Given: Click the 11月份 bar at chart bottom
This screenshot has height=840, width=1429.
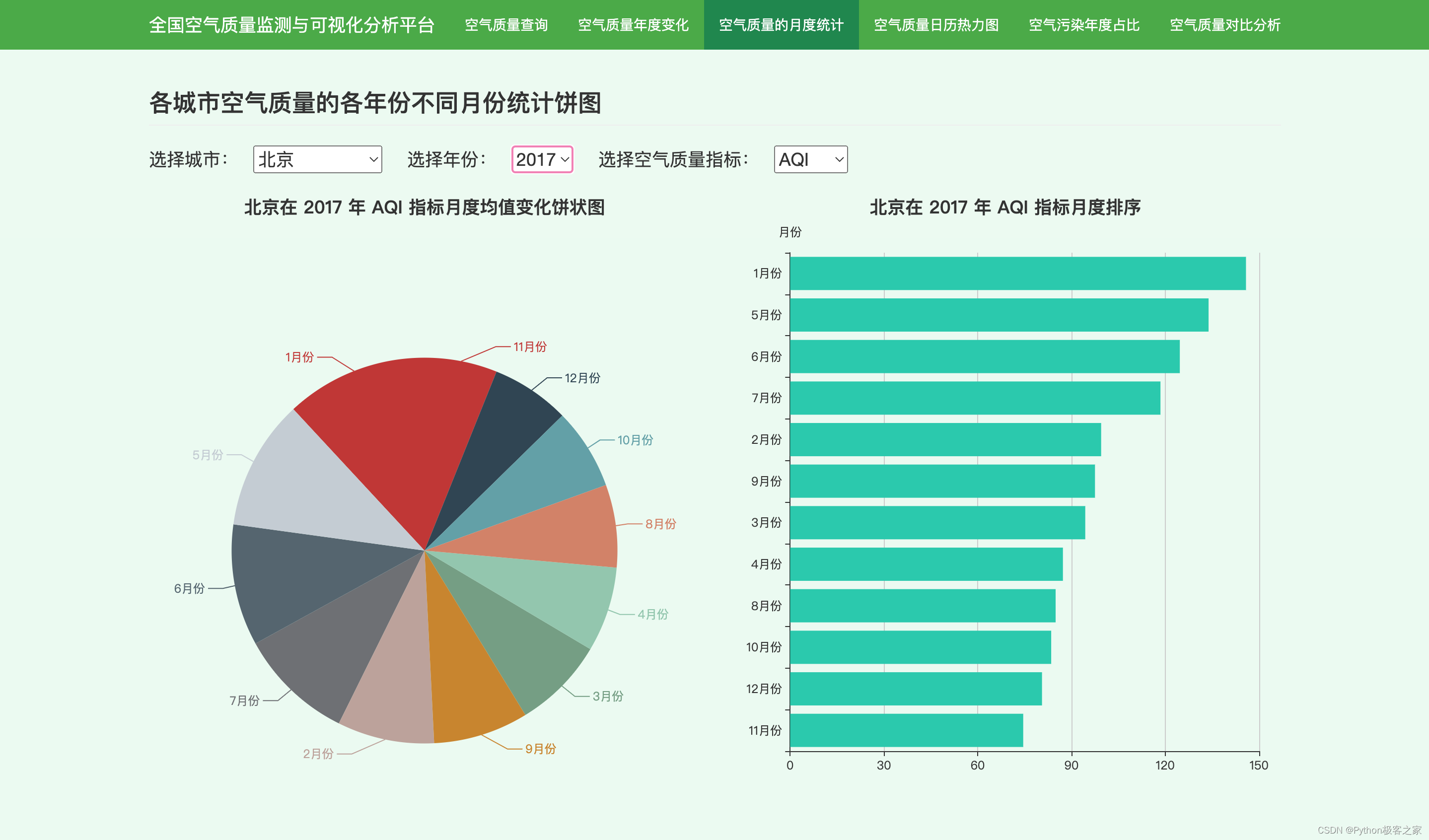Looking at the screenshot, I should click(906, 730).
